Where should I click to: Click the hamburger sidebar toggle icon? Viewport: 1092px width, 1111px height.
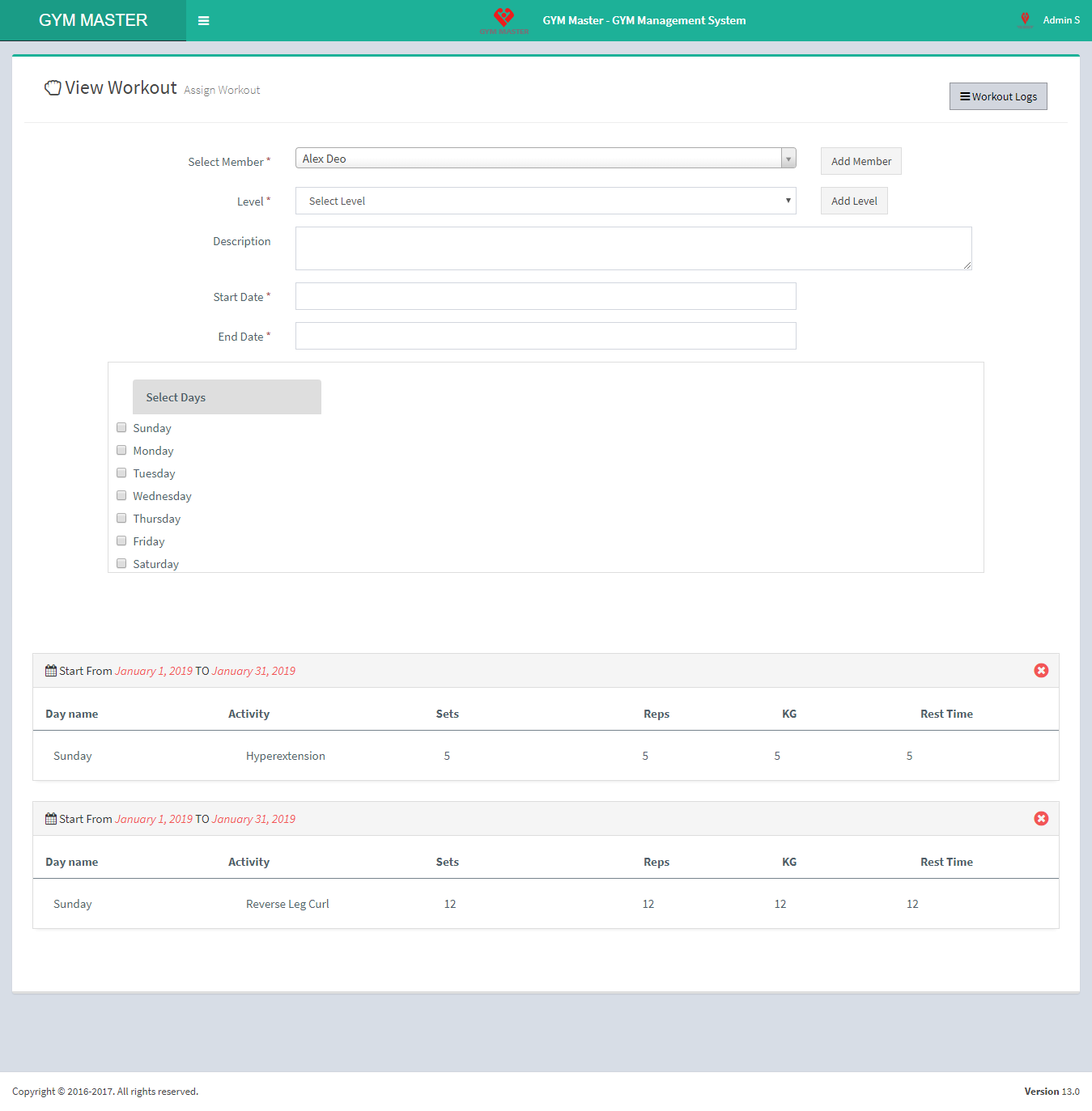pos(204,21)
